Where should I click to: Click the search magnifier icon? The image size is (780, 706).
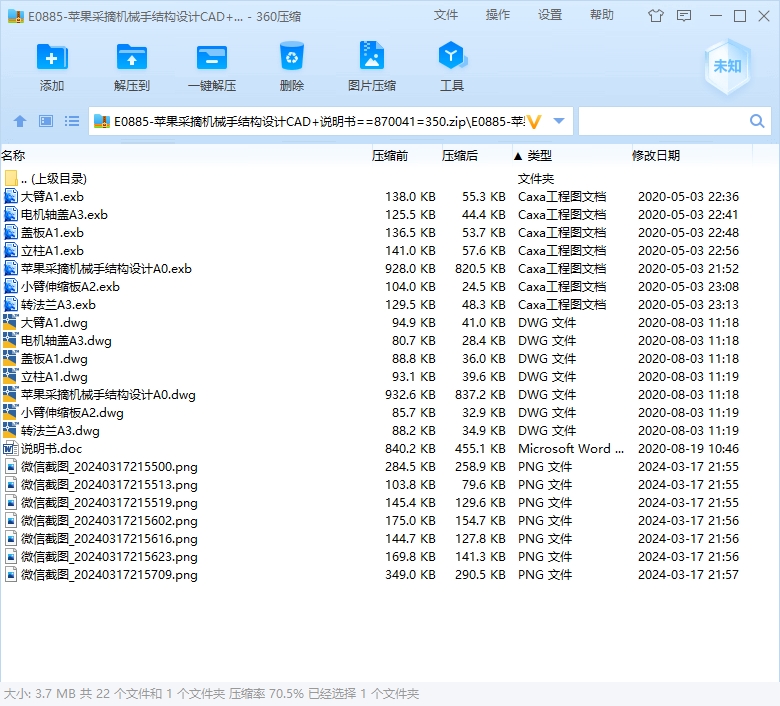757,121
